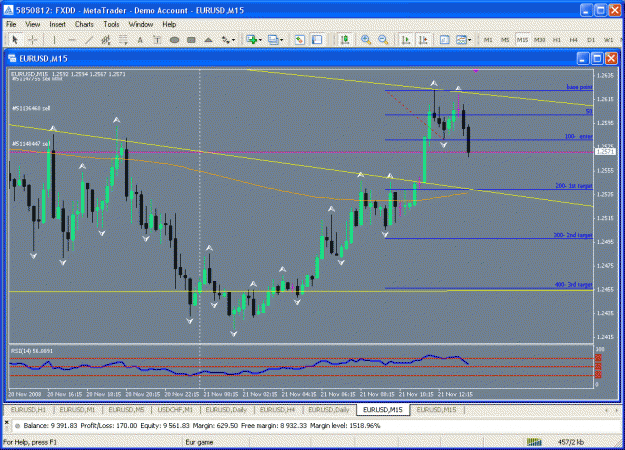This screenshot has width=625, height=450.
Task: Expand the arrows tool dropdown arrow
Action: tap(234, 40)
